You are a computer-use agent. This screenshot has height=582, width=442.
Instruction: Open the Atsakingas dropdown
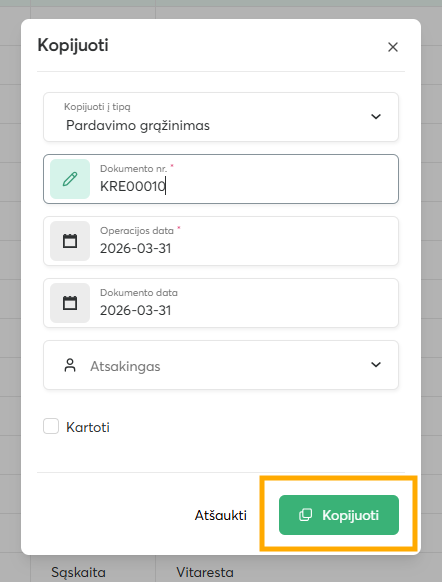pyautogui.click(x=221, y=365)
